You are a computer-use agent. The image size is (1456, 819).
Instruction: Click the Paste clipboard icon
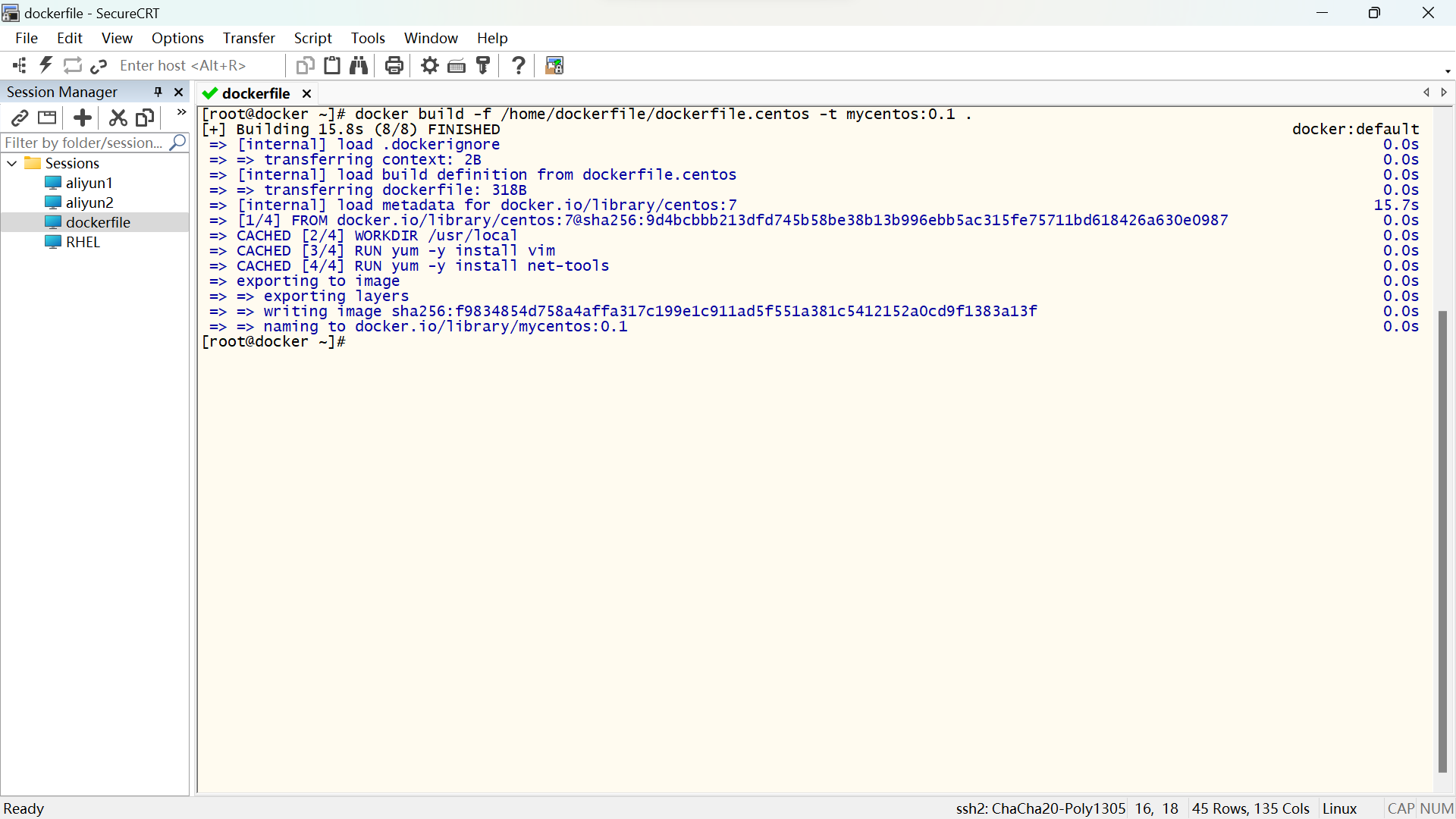(331, 65)
